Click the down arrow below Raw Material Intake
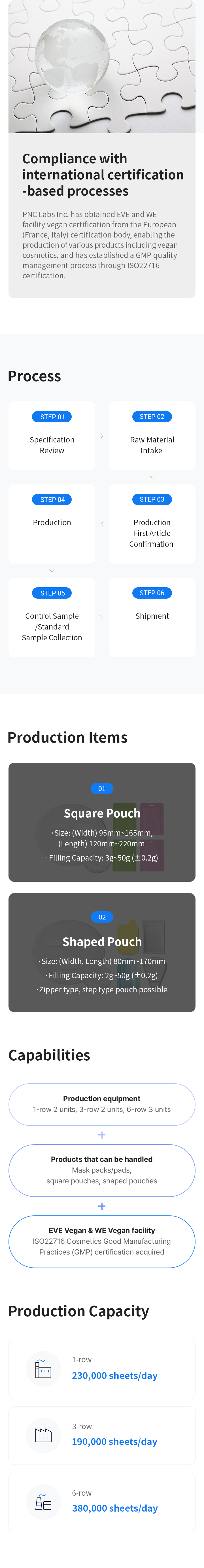Viewport: 204px width, 1568px height. (152, 477)
